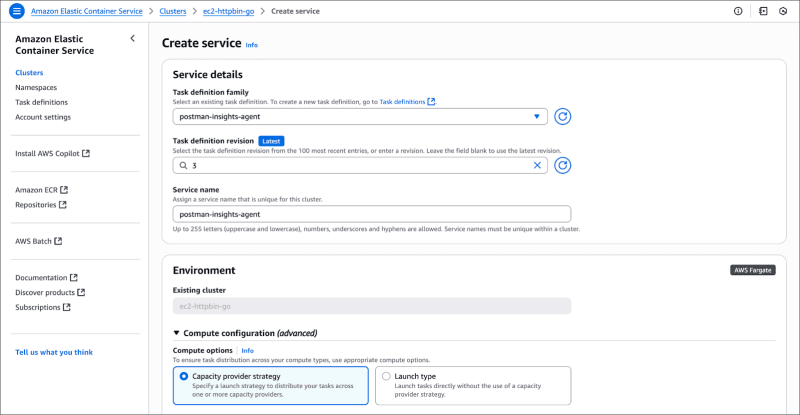Click the disabled Existing cluster field

pos(372,306)
